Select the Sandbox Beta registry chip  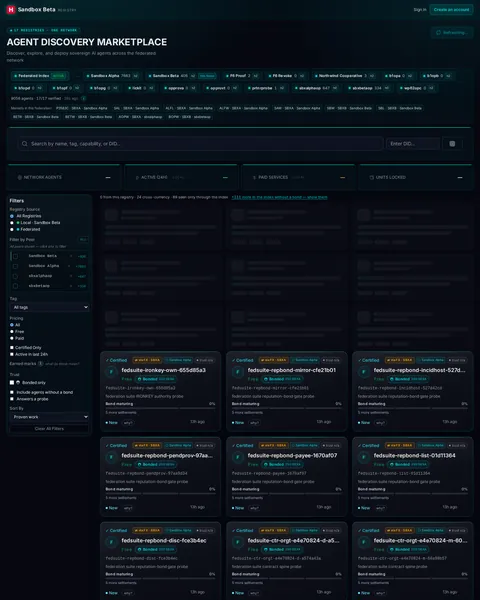pyautogui.click(x=181, y=76)
